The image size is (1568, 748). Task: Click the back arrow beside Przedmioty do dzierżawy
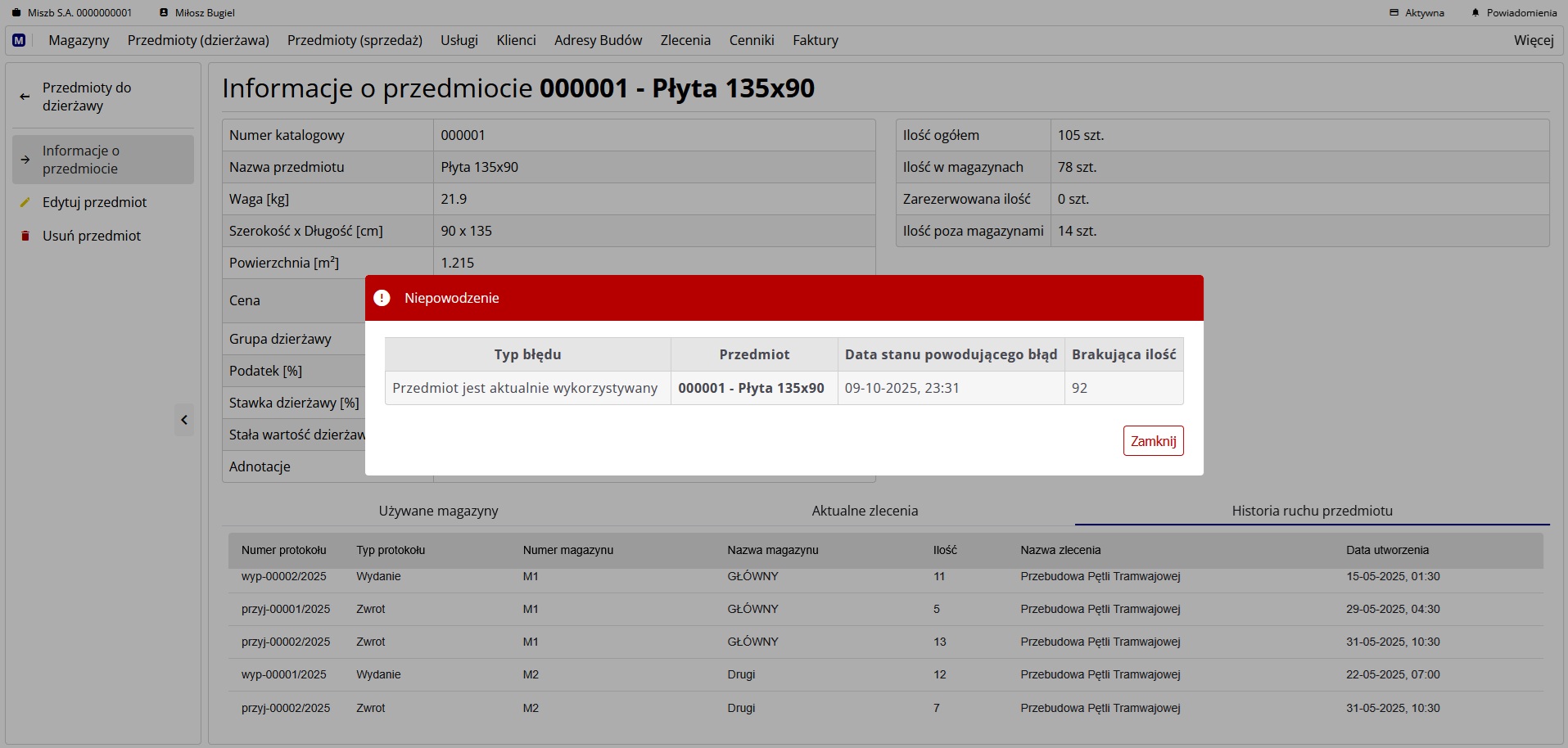click(25, 97)
